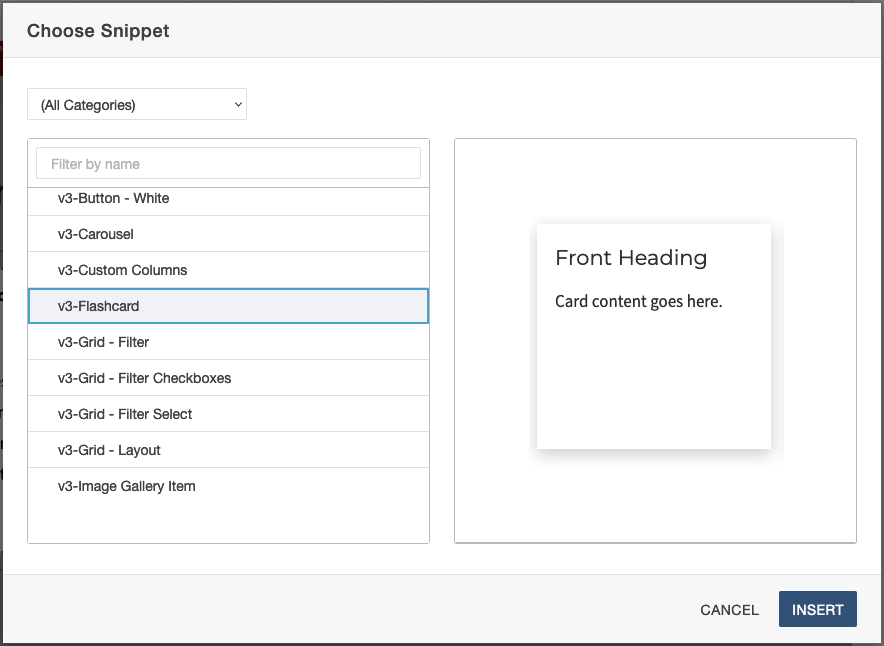884x646 pixels.
Task: Open the All Categories dropdown
Action: (136, 104)
